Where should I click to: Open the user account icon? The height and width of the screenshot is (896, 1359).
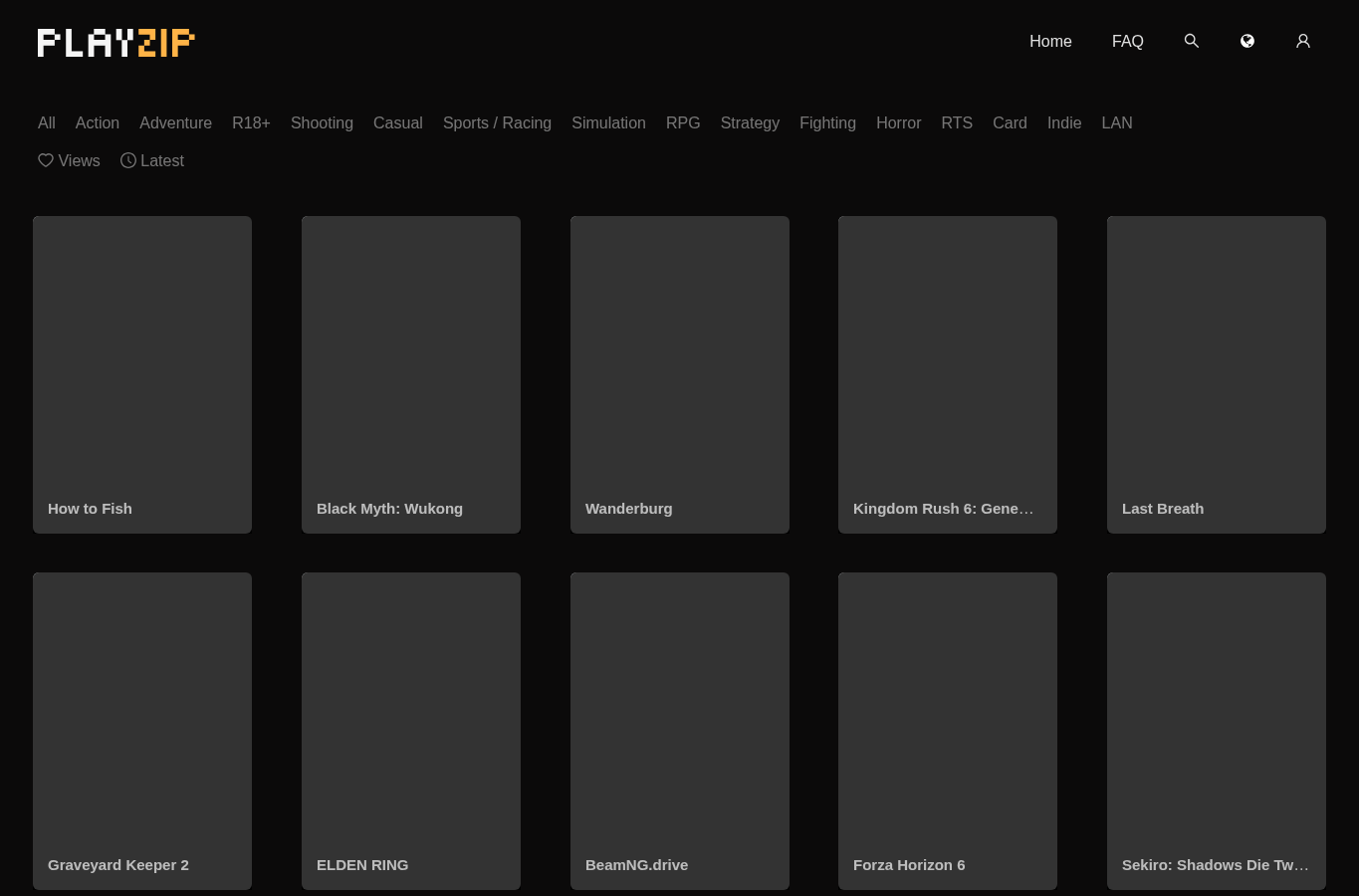coord(1302,41)
